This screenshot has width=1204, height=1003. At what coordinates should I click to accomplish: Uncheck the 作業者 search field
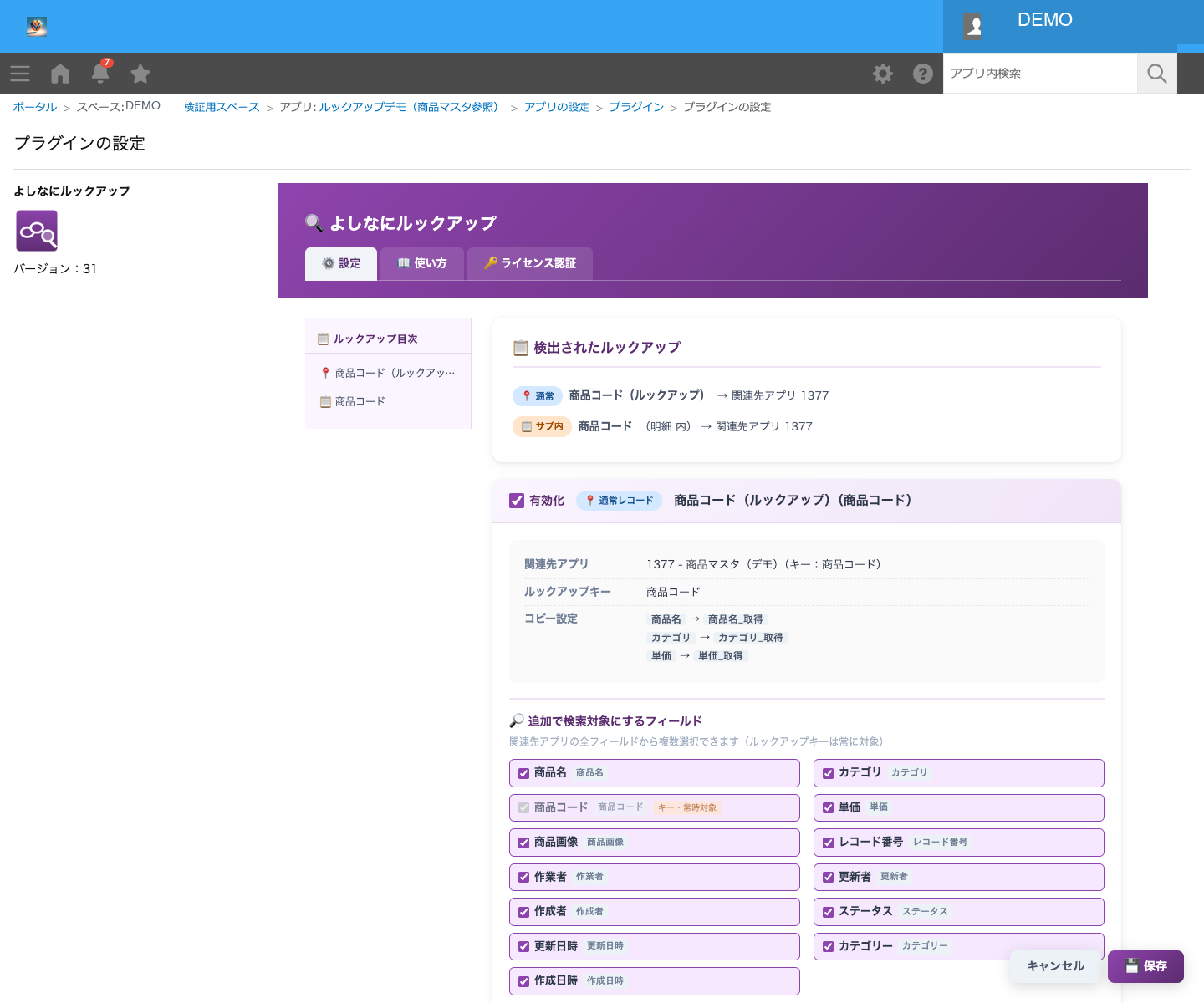pyautogui.click(x=523, y=877)
